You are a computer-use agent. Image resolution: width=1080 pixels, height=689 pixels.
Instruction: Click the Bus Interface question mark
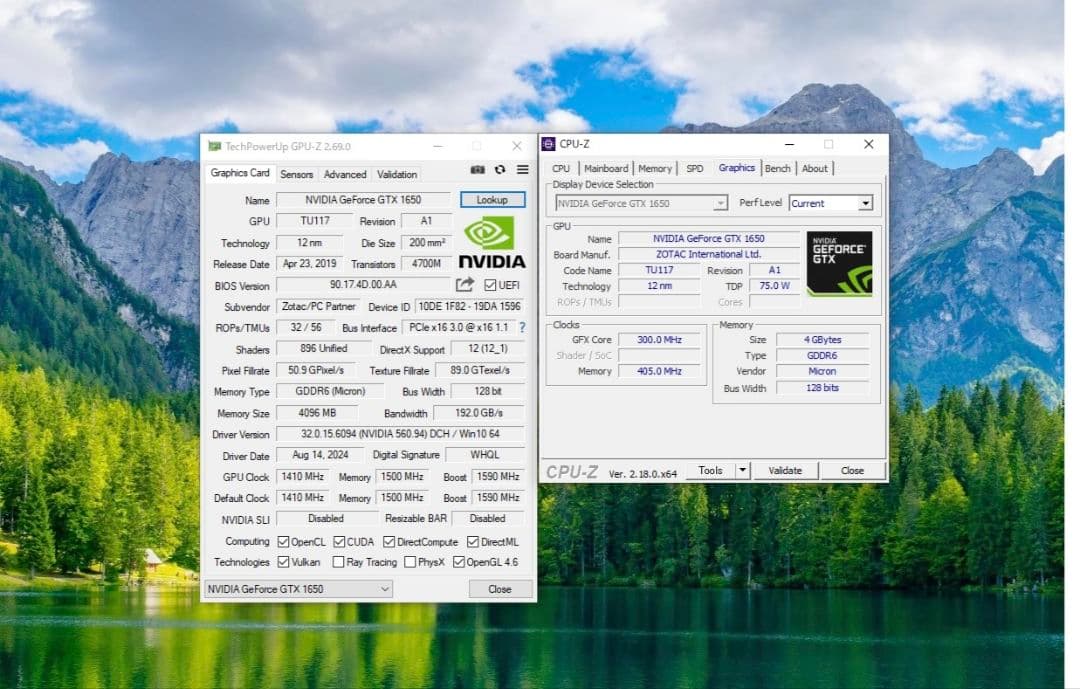click(522, 328)
